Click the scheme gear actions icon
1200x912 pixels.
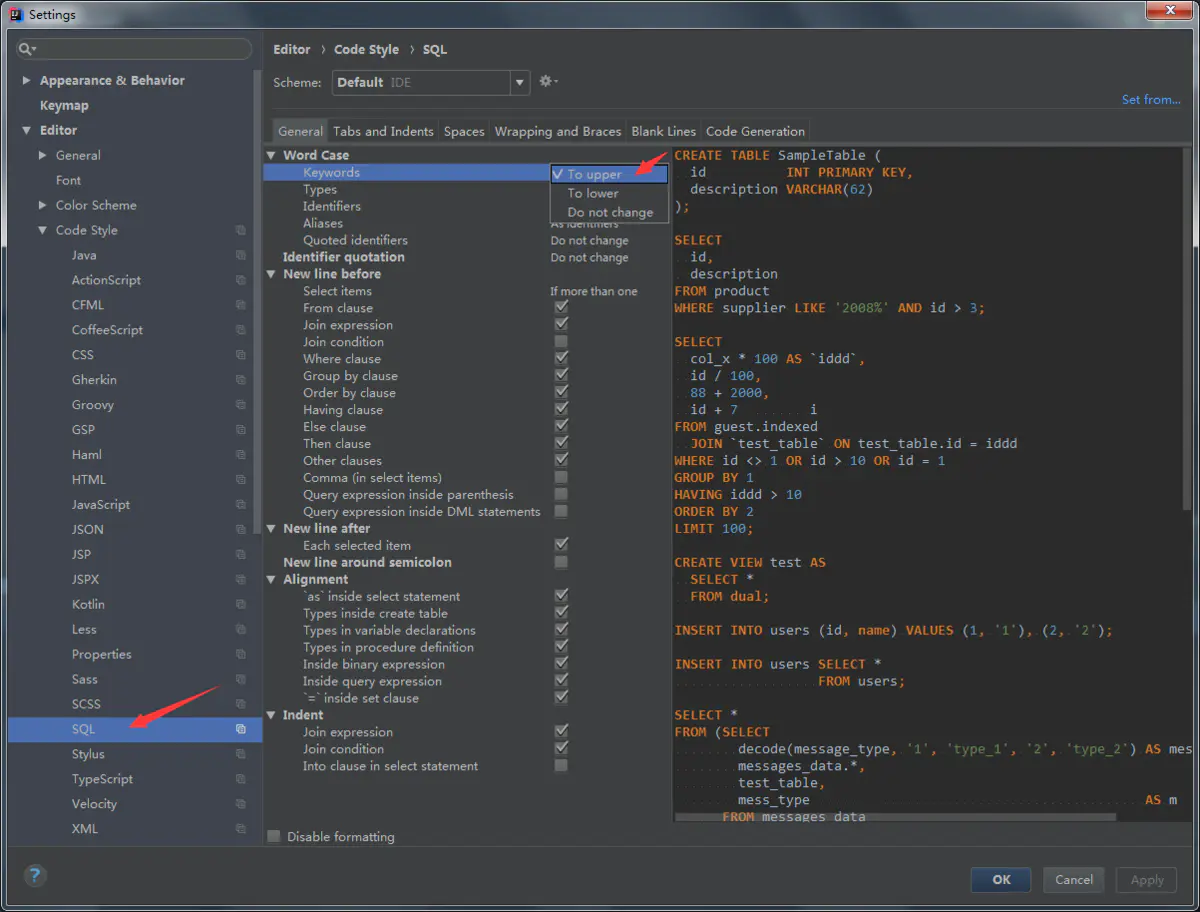[x=548, y=82]
